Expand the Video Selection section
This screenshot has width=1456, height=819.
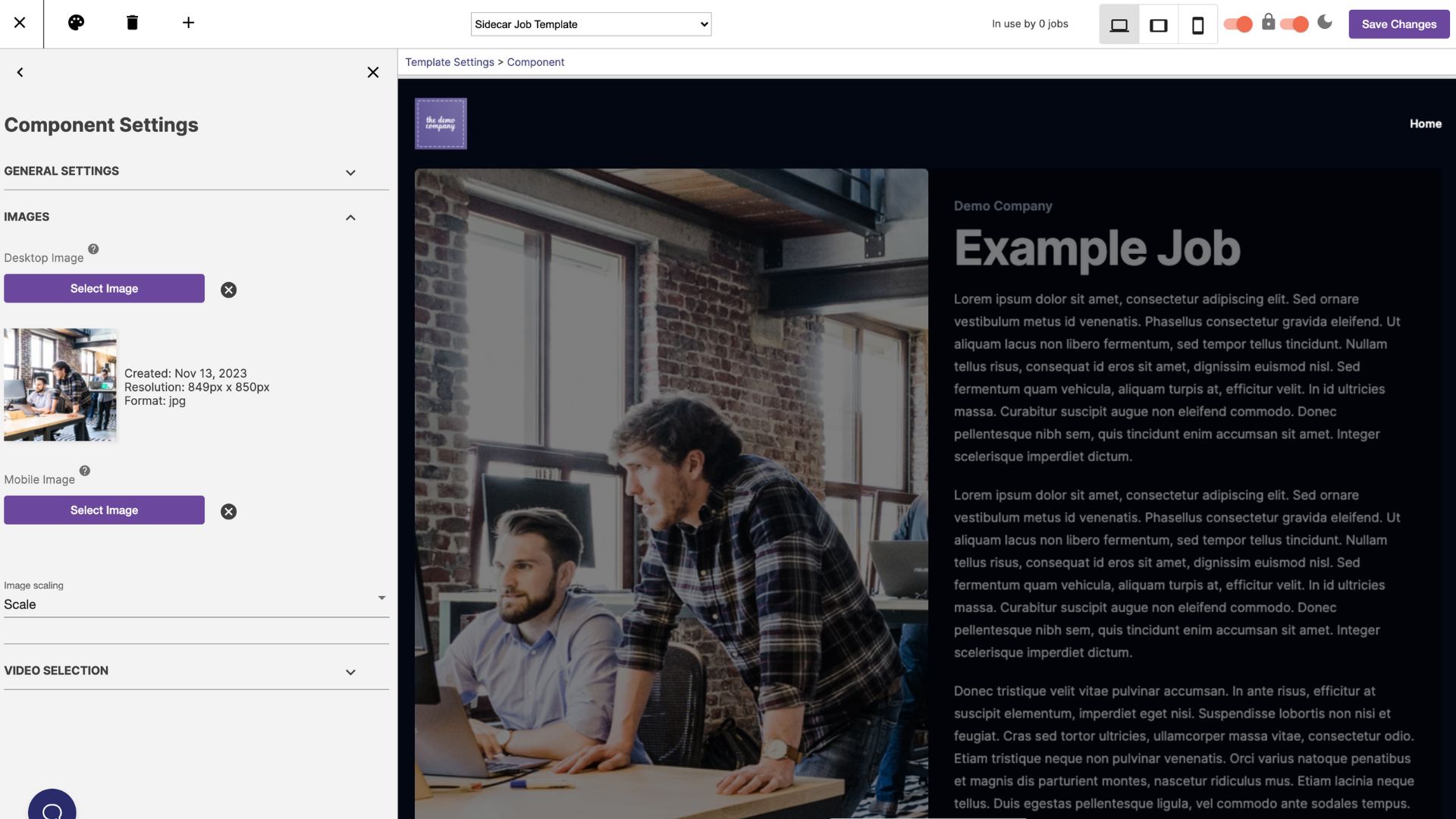click(x=196, y=670)
